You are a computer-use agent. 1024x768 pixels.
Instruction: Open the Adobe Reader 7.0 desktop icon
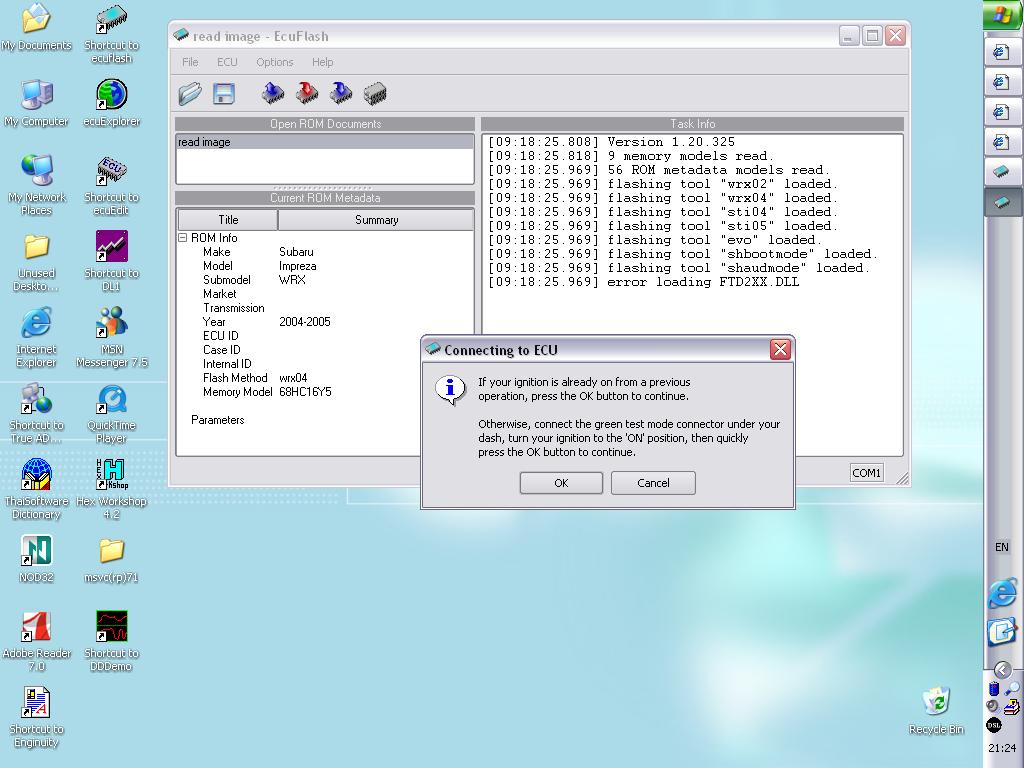(37, 641)
